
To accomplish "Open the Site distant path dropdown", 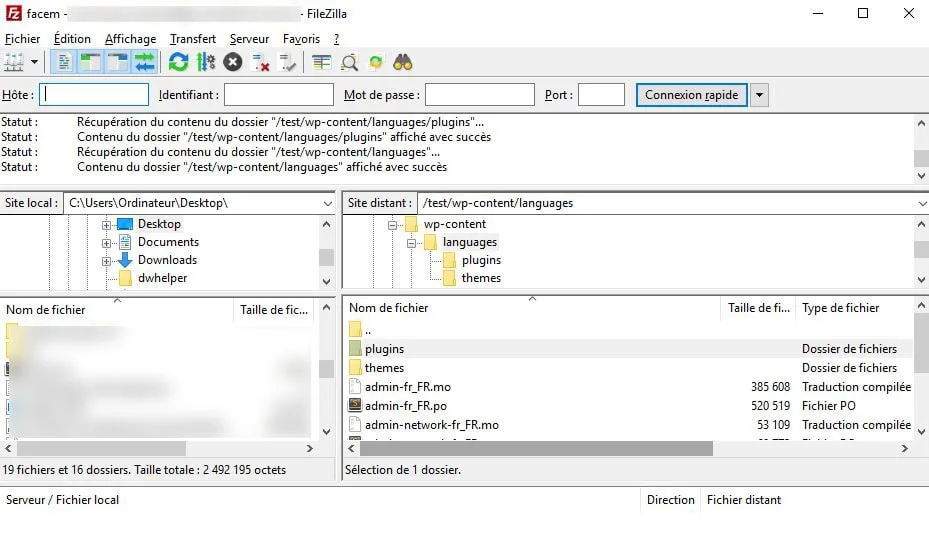I will 922,203.
